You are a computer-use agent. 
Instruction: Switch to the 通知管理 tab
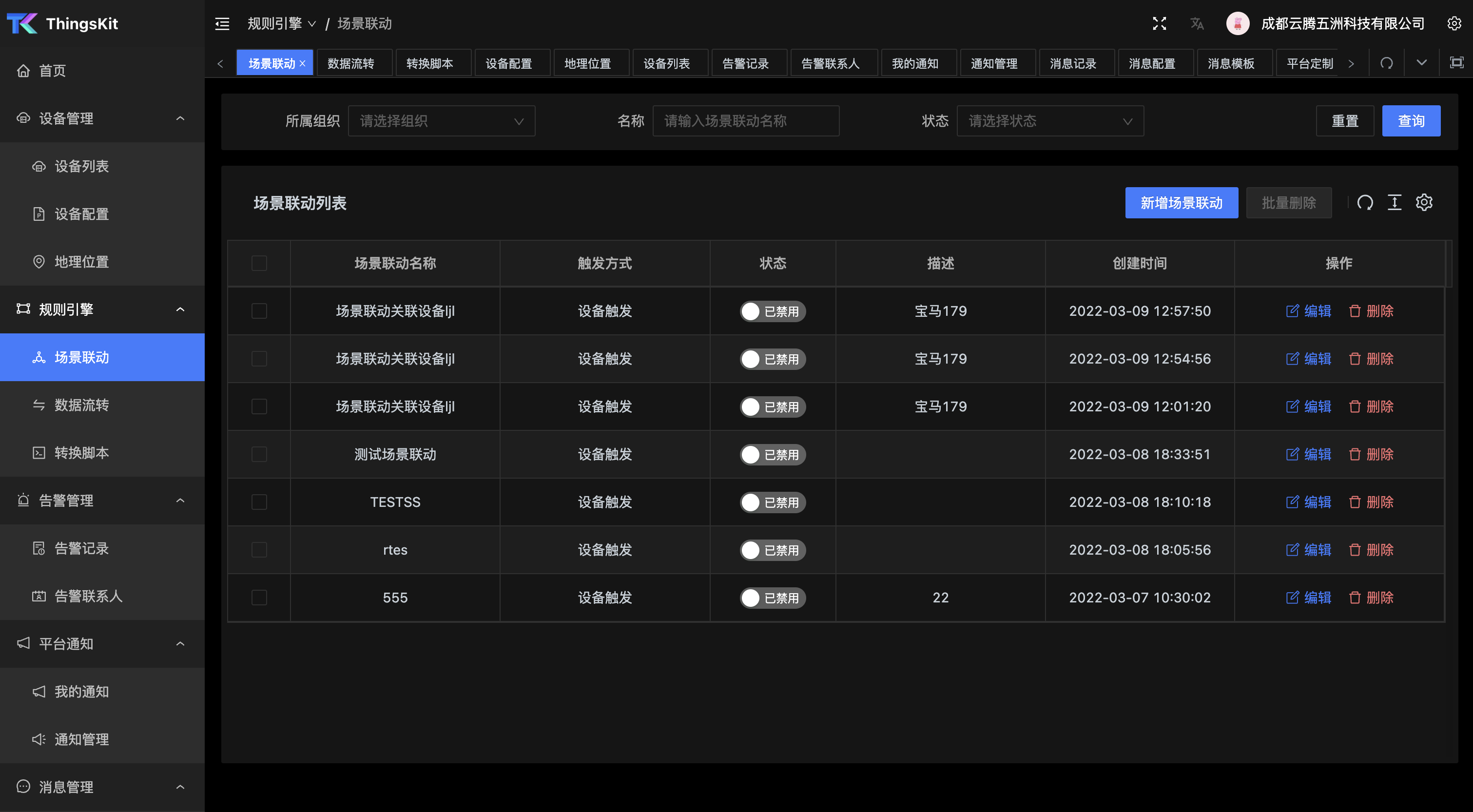[998, 63]
